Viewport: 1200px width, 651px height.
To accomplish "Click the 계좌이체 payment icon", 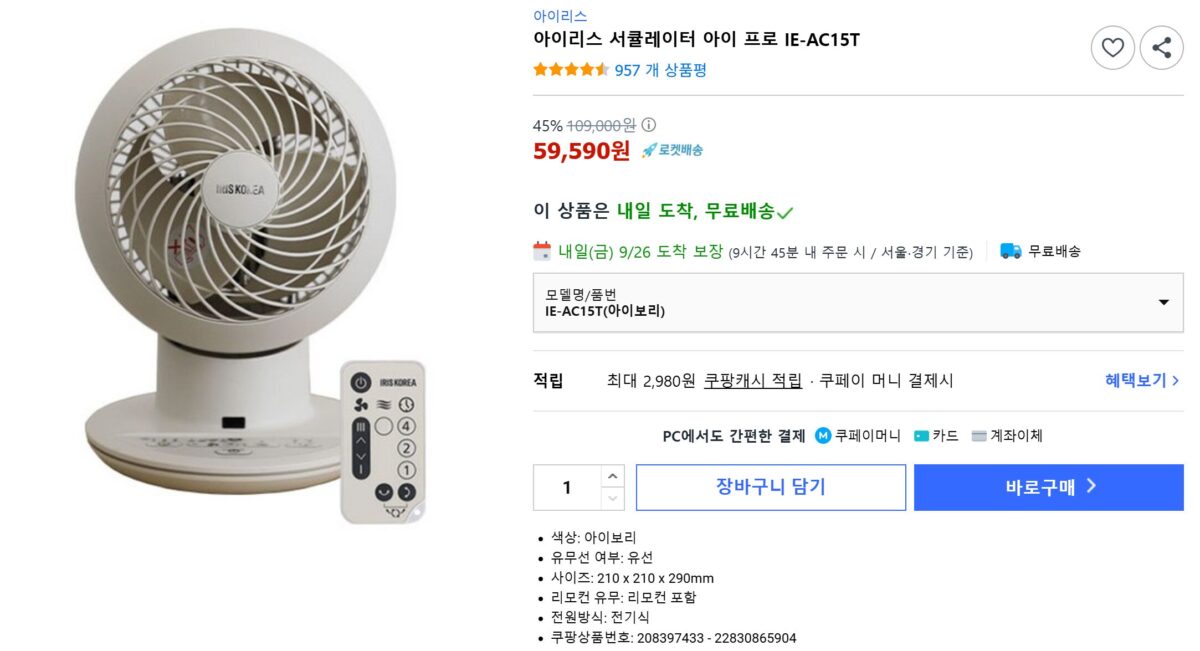I will (978, 436).
